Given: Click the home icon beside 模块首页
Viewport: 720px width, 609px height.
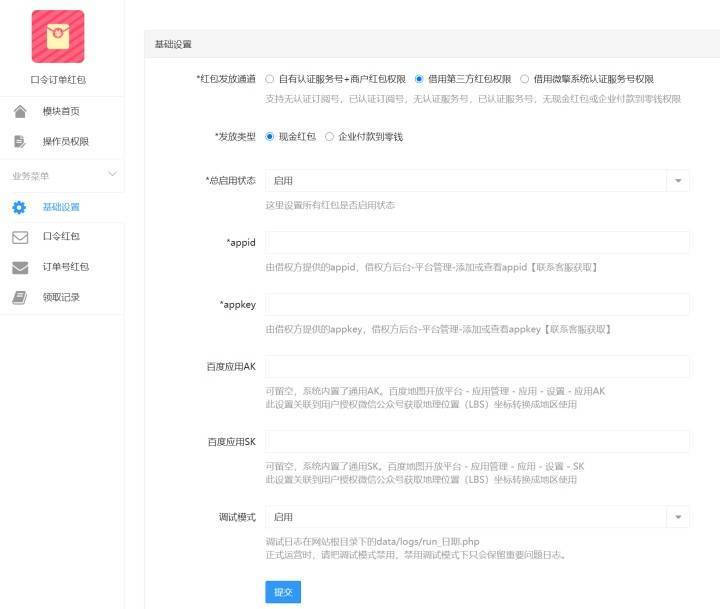Looking at the screenshot, I should click(20, 111).
